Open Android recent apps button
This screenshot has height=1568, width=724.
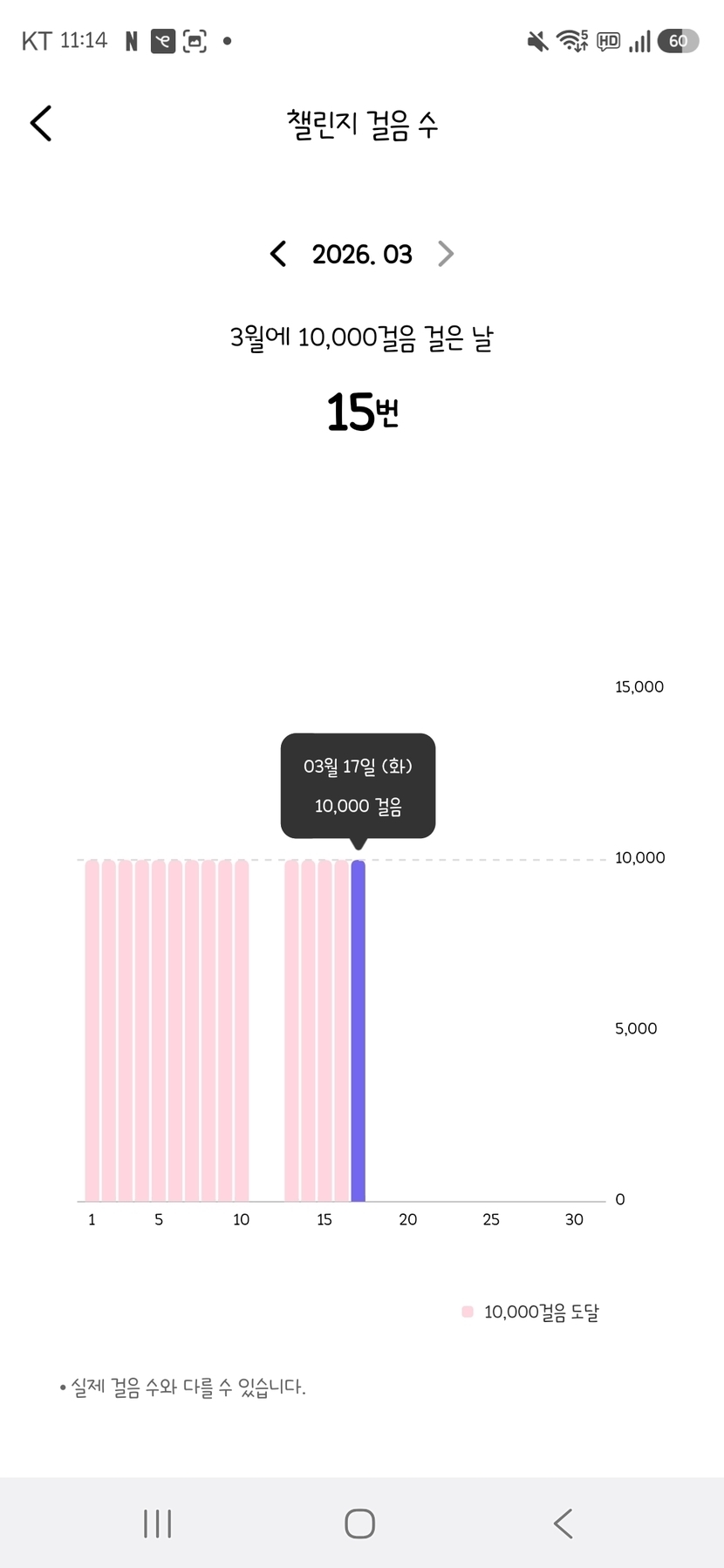[x=157, y=1524]
